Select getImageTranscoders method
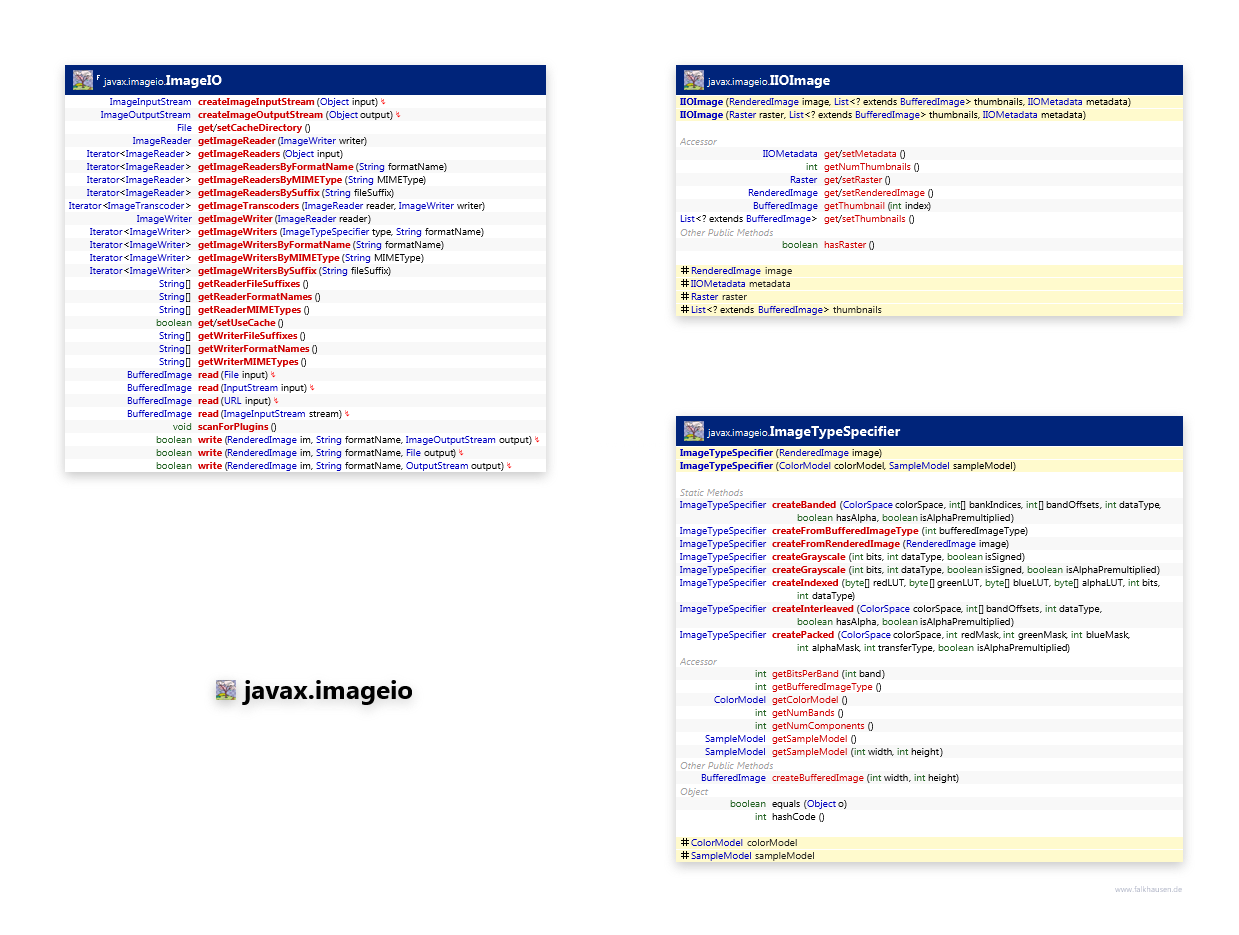 pyautogui.click(x=248, y=206)
